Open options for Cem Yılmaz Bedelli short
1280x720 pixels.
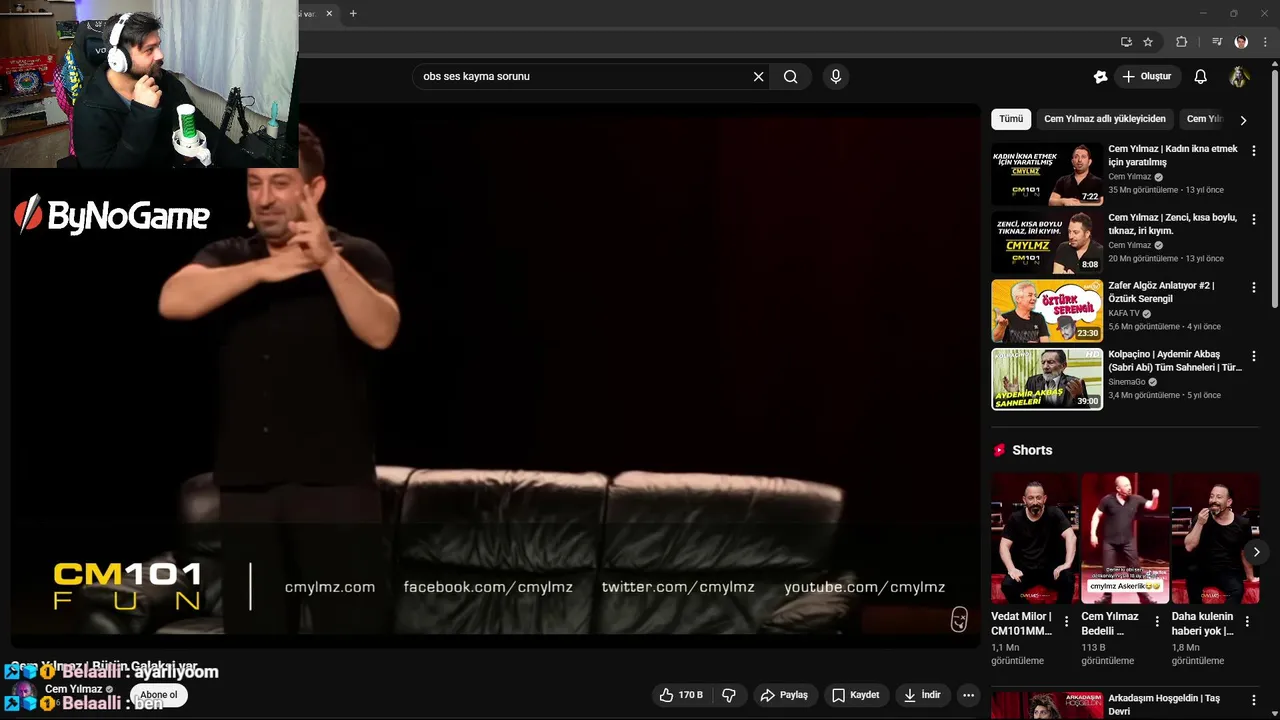[x=1157, y=621]
